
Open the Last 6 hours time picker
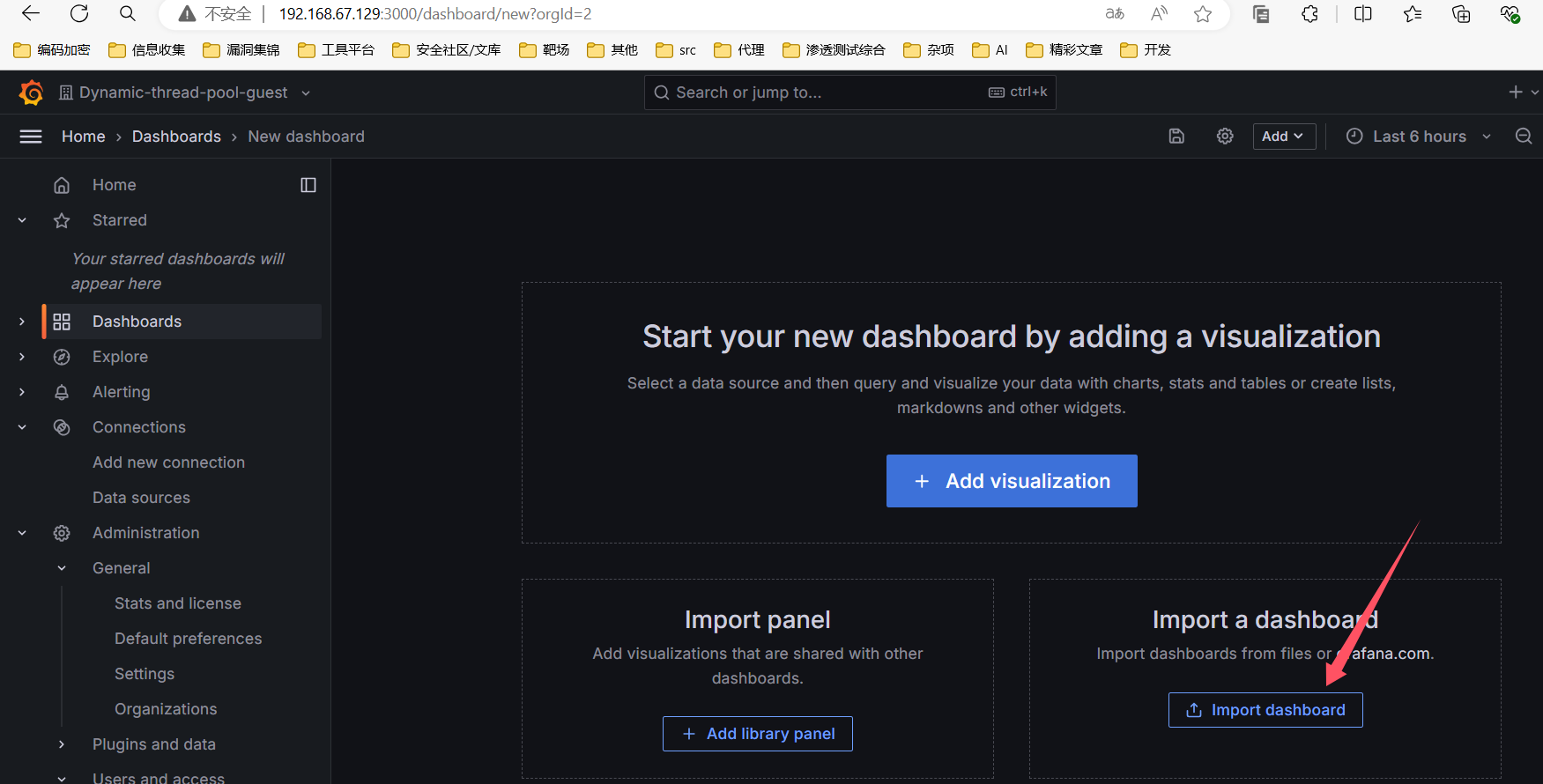point(1419,137)
